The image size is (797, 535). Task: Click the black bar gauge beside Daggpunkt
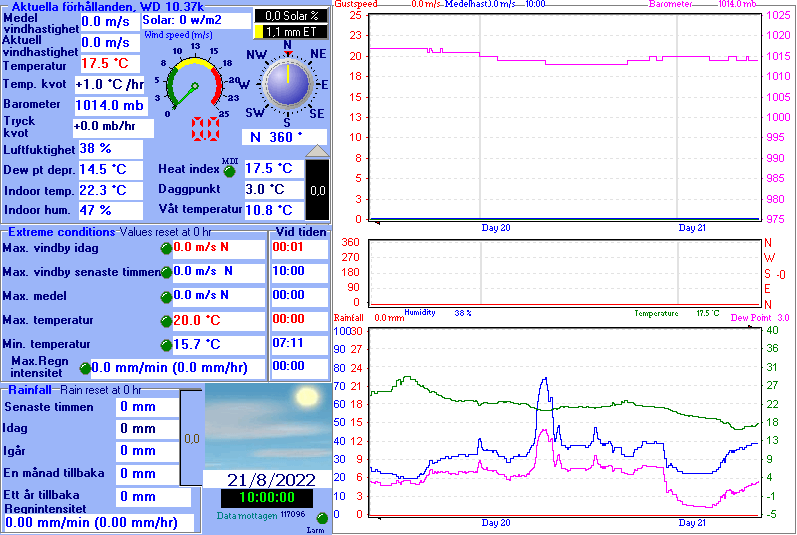[316, 190]
